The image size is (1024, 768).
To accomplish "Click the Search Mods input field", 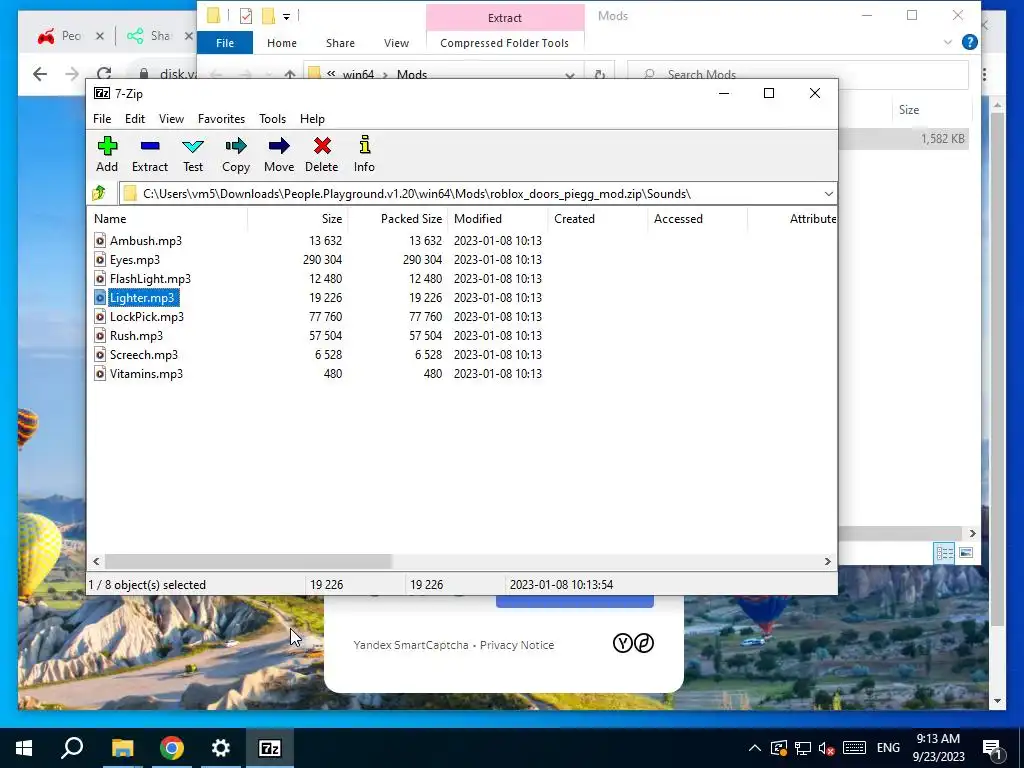I will 797,74.
